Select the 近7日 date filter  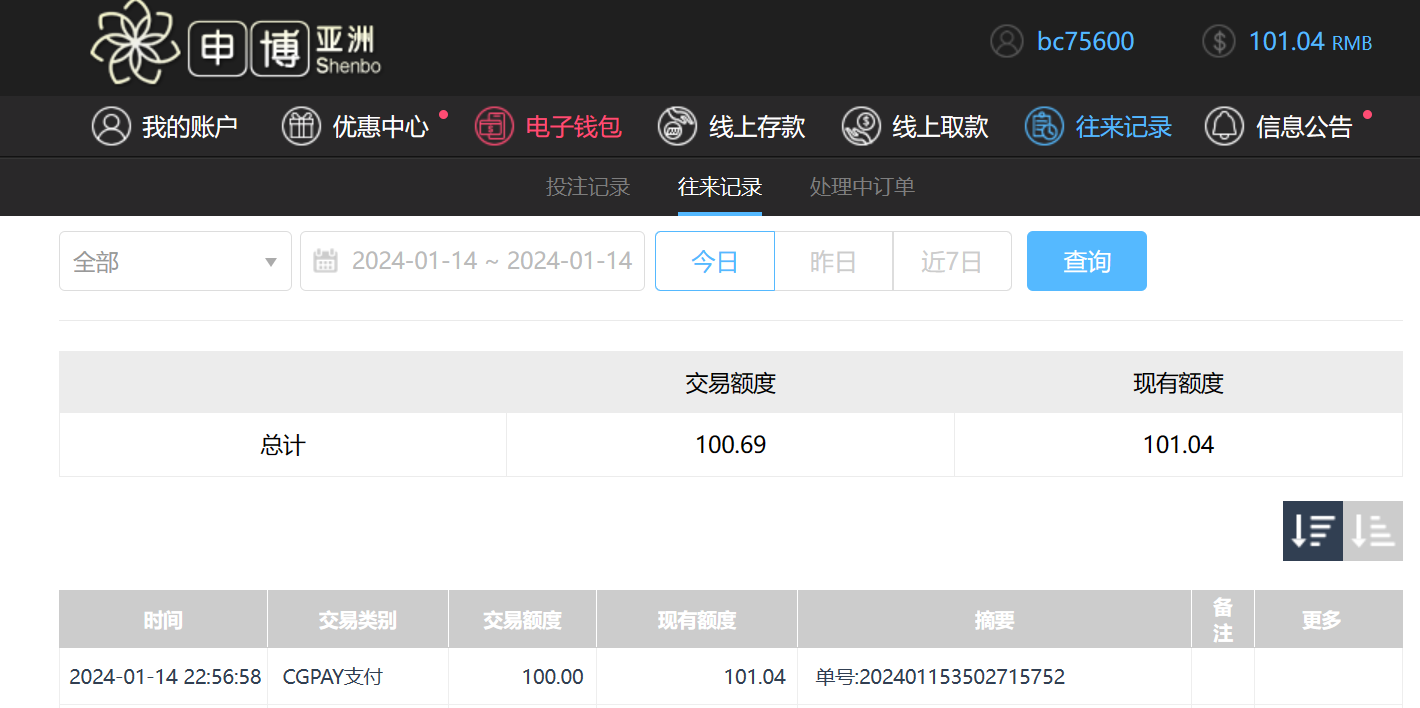coord(952,262)
